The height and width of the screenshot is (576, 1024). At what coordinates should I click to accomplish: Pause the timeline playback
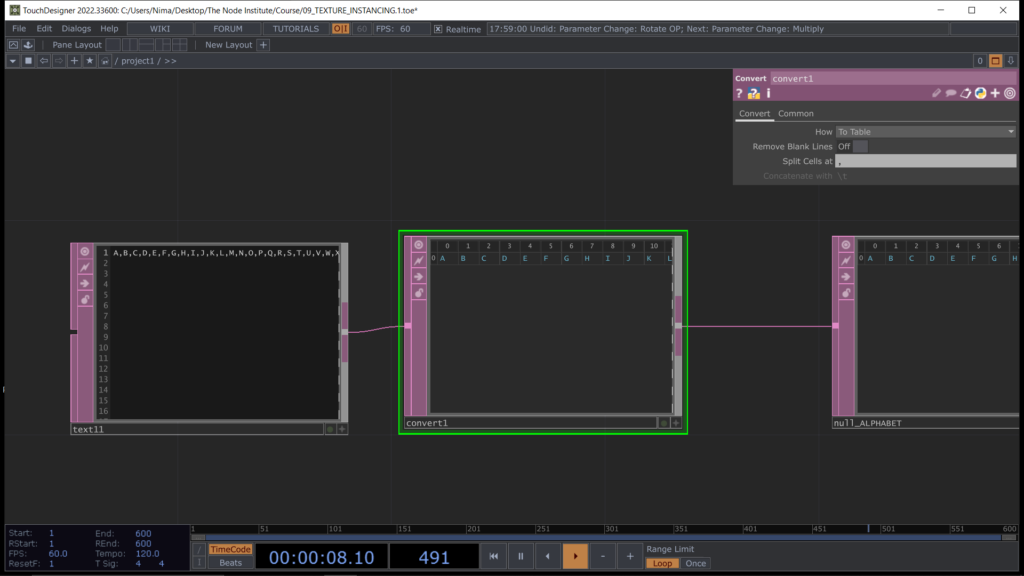pyautogui.click(x=520, y=556)
